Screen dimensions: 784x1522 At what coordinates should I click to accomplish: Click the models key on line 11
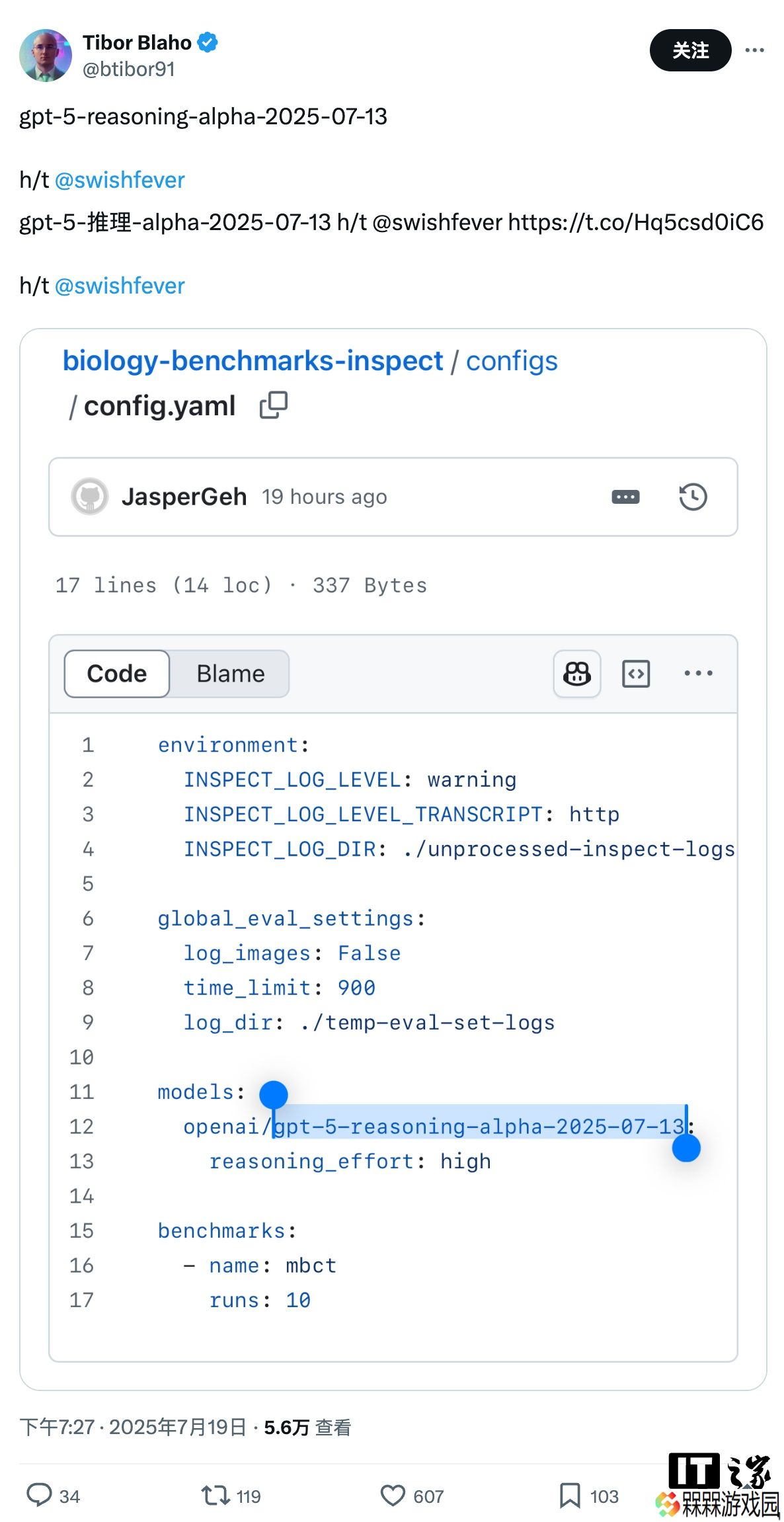point(196,1092)
